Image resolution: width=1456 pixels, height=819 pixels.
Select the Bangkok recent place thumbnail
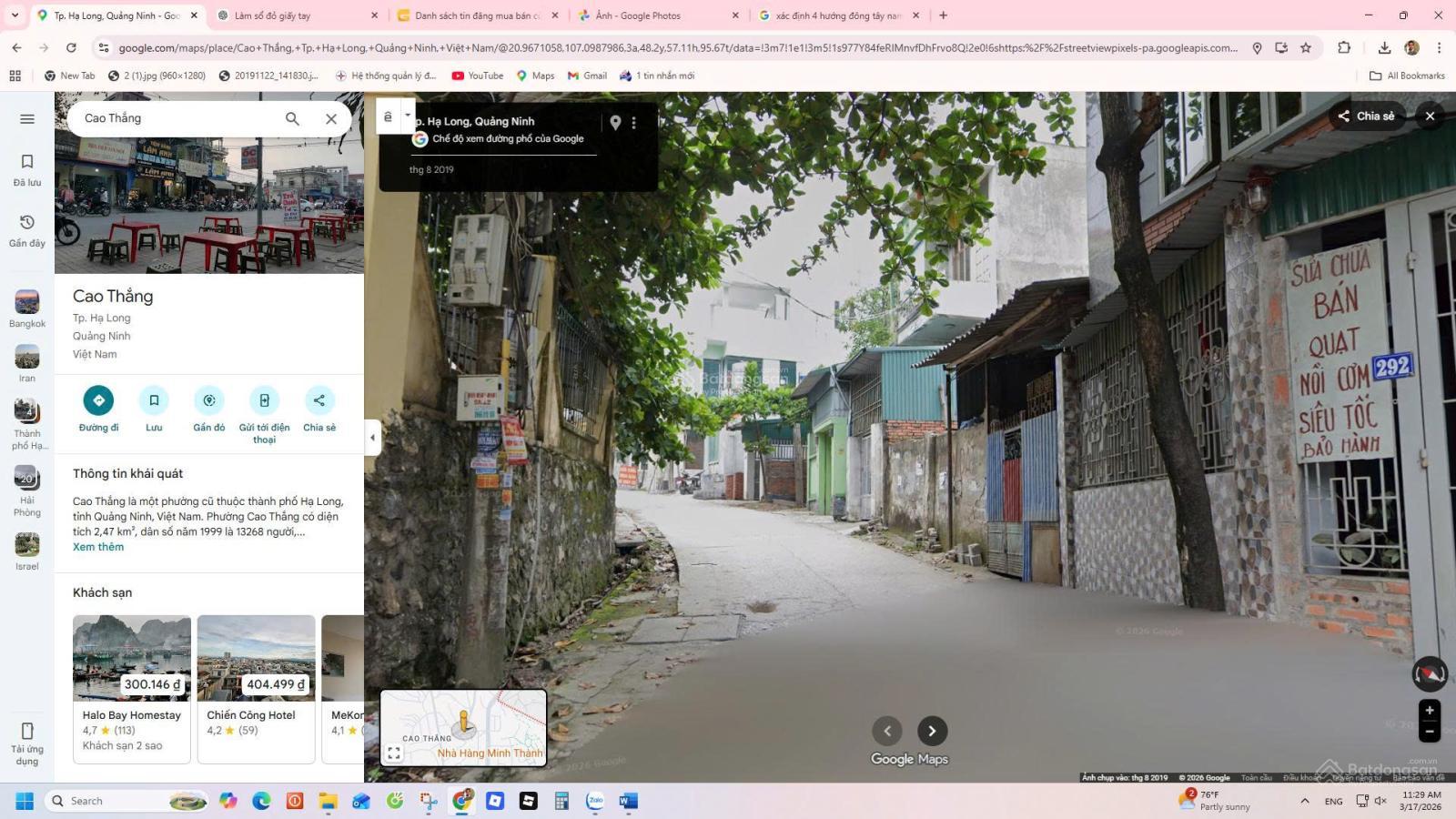pyautogui.click(x=27, y=308)
